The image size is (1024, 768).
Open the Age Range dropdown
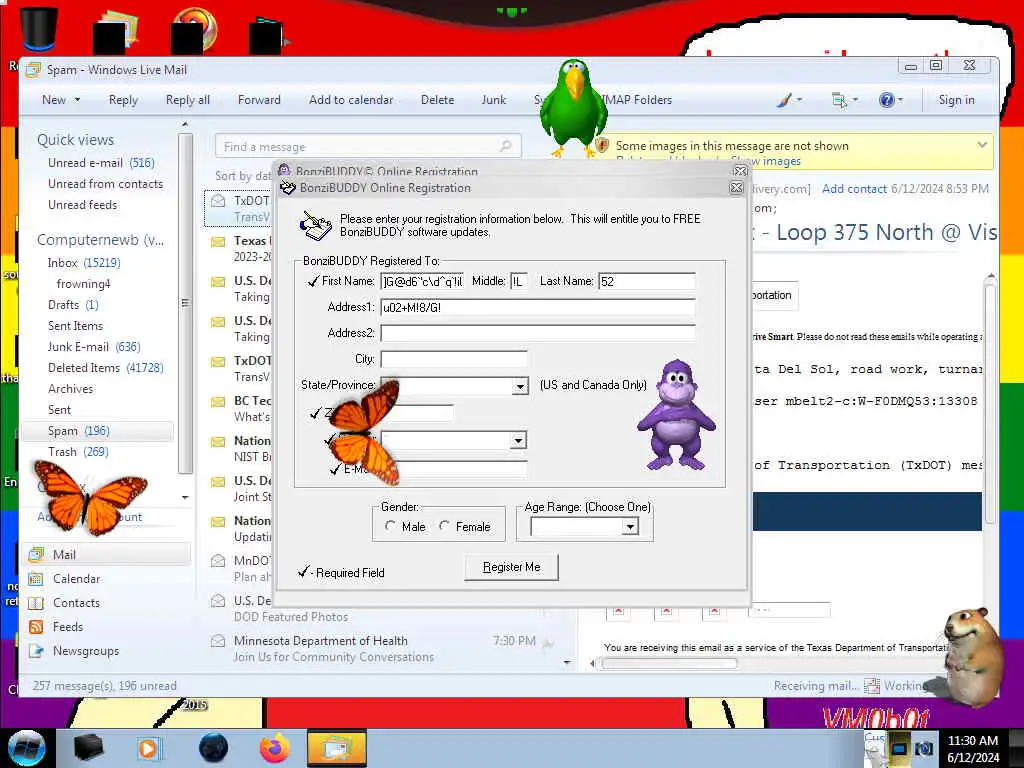click(630, 526)
